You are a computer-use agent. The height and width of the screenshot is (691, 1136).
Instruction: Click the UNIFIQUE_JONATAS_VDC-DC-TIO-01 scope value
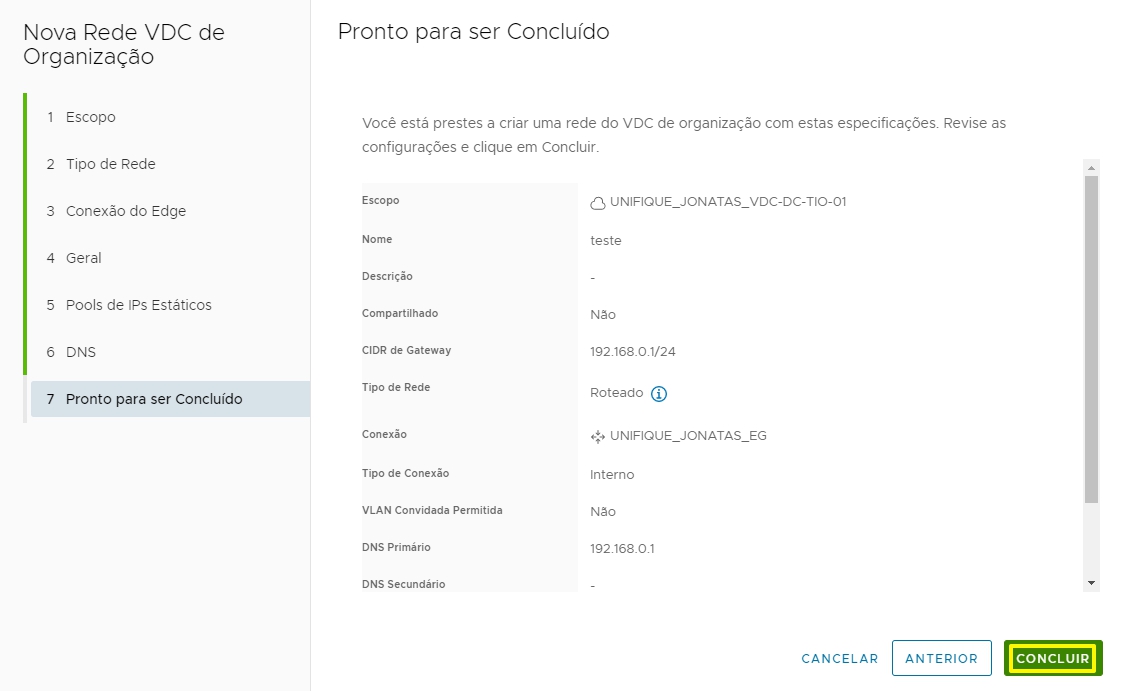(727, 202)
